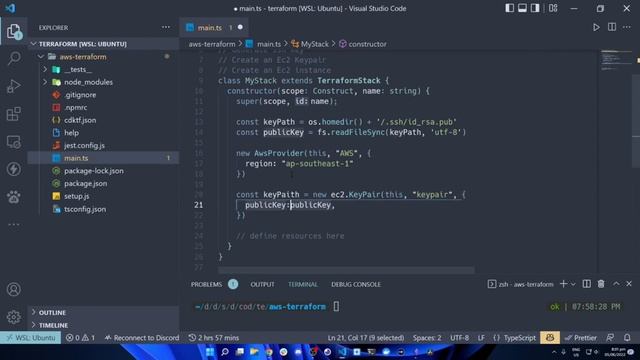Image resolution: width=640 pixels, height=360 pixels.
Task: Open the terminal launch profile dropdown arrow
Action: pyautogui.click(x=573, y=284)
